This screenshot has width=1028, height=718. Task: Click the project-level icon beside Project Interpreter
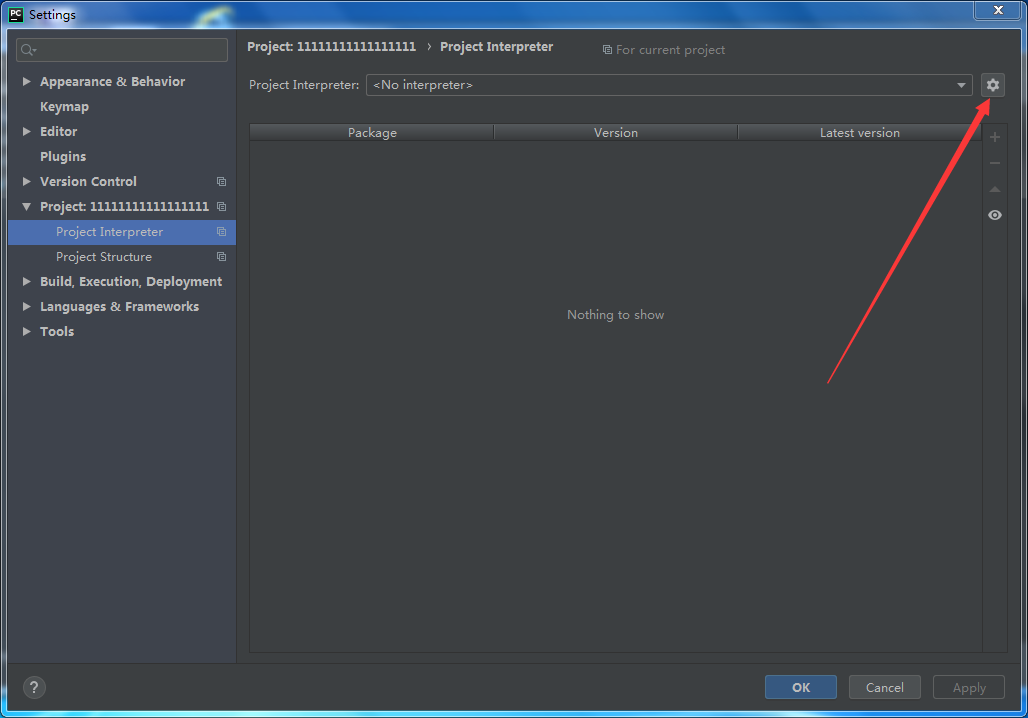point(222,231)
